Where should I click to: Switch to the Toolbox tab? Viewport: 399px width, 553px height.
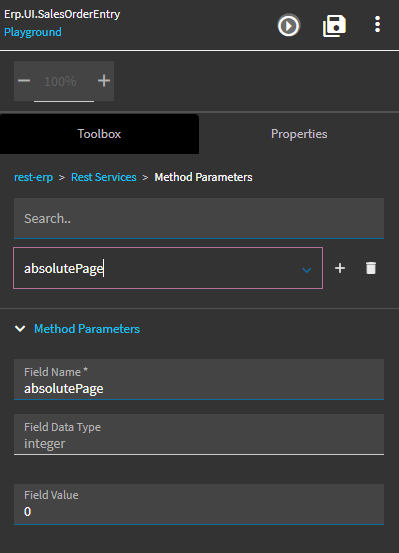coord(99,134)
